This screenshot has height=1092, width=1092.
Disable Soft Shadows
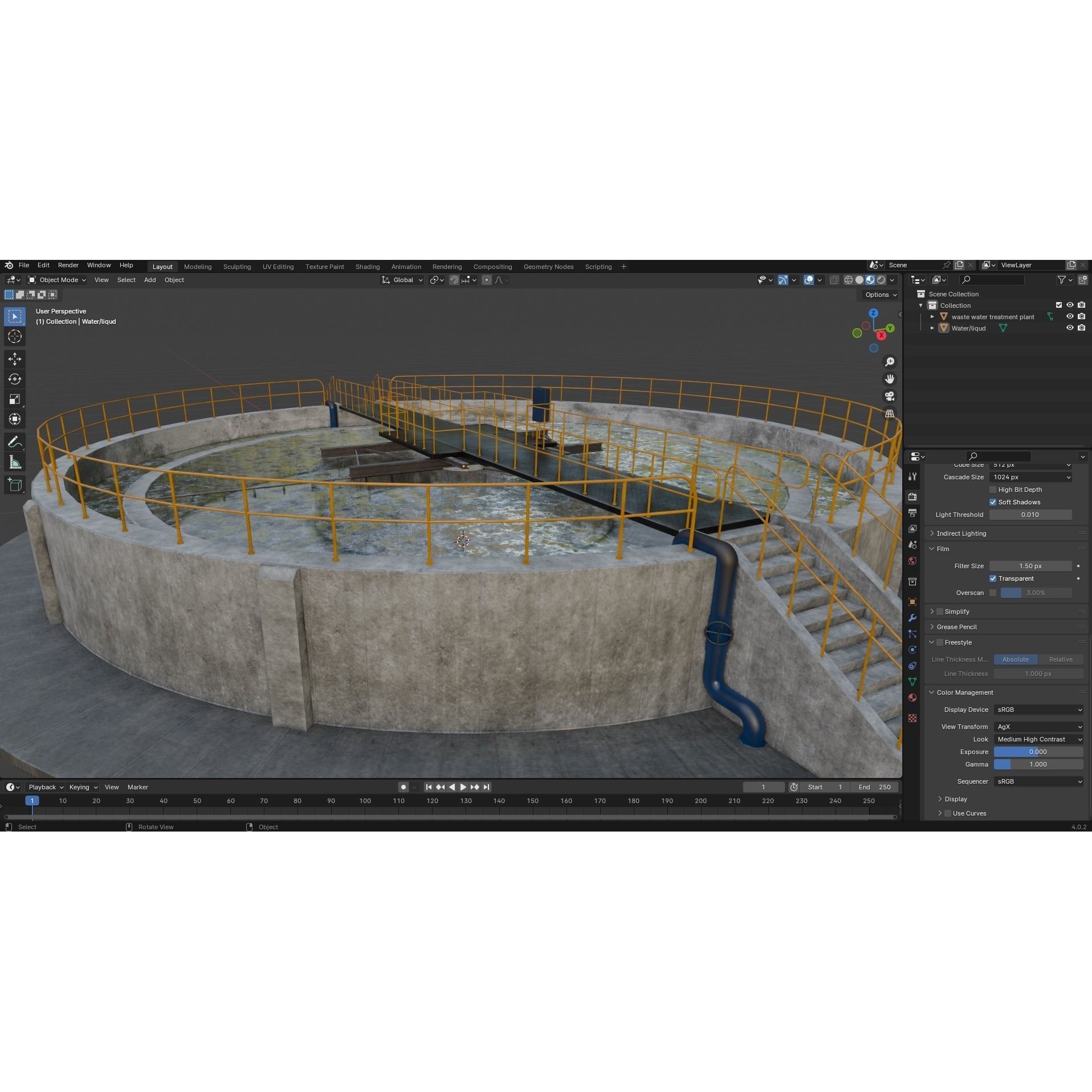(993, 502)
